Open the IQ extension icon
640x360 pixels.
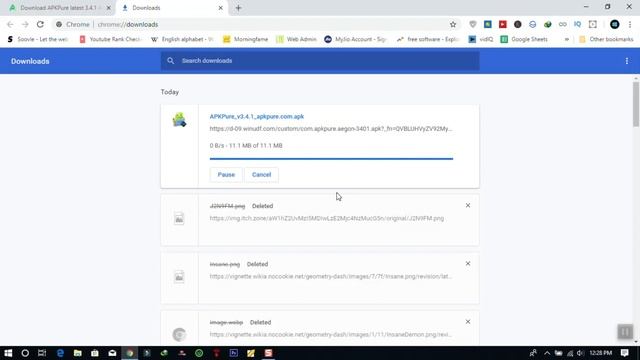click(x=577, y=24)
